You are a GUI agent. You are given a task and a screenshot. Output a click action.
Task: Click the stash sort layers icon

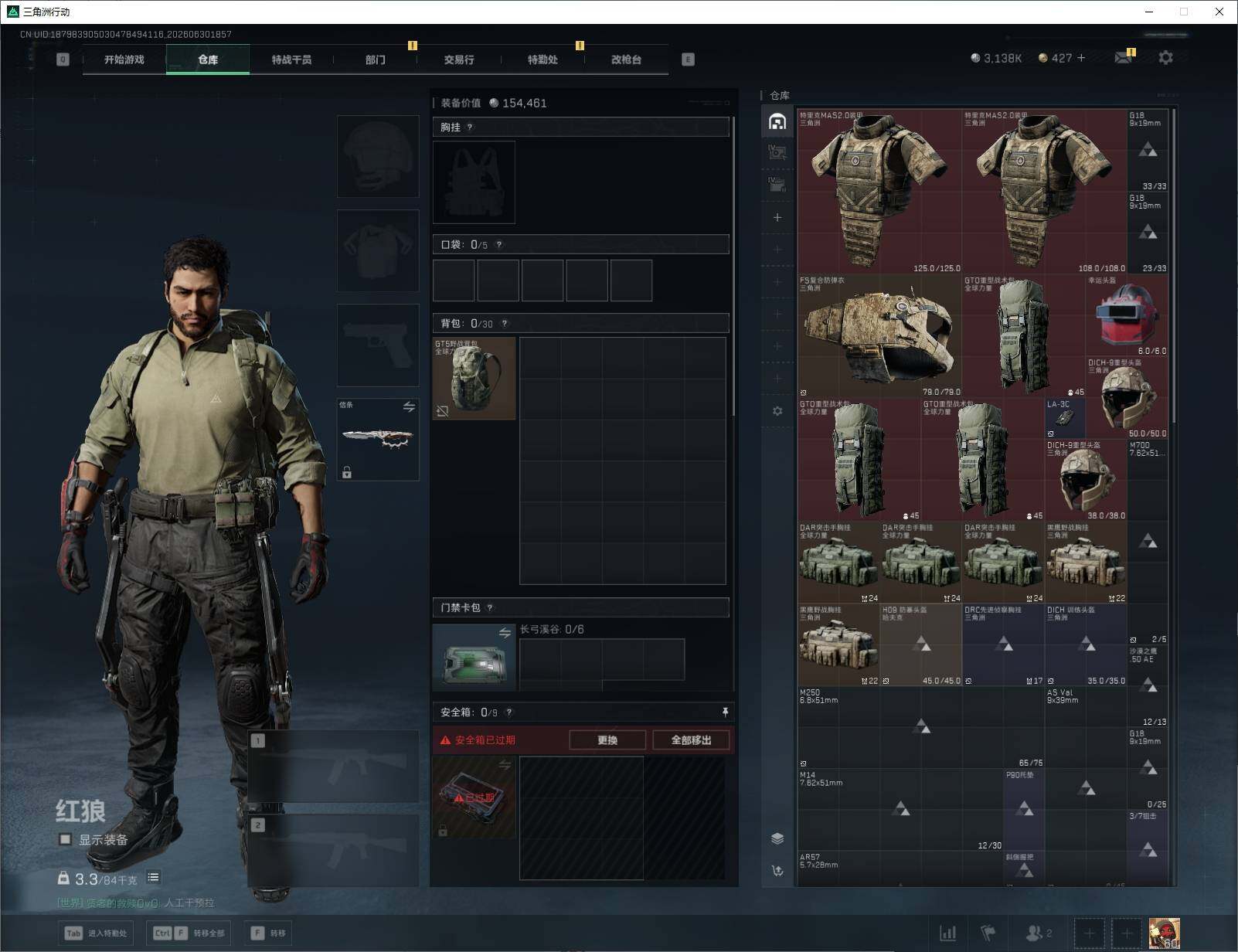[777, 839]
